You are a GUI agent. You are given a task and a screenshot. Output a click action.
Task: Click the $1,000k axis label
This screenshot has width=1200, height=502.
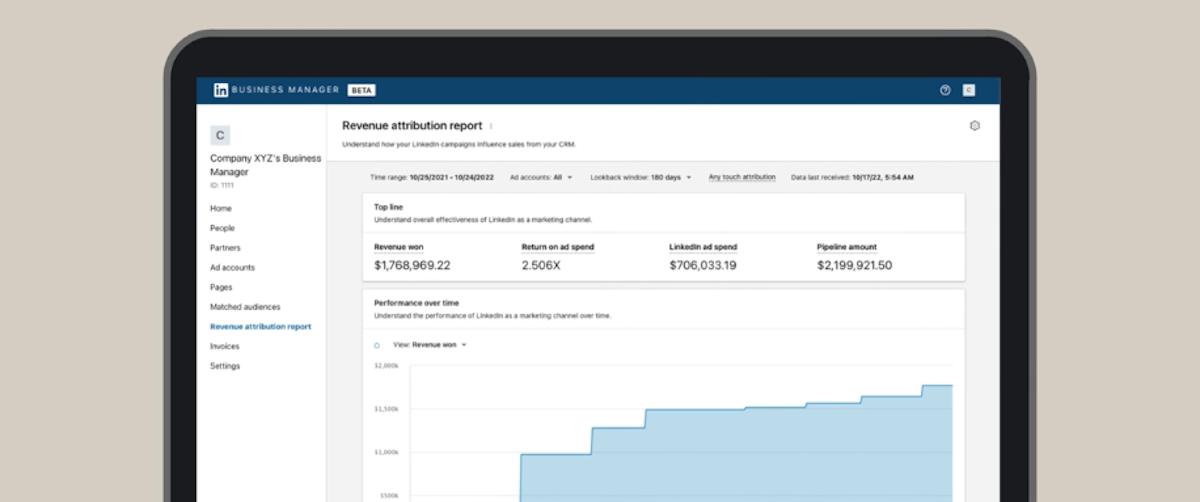387,452
